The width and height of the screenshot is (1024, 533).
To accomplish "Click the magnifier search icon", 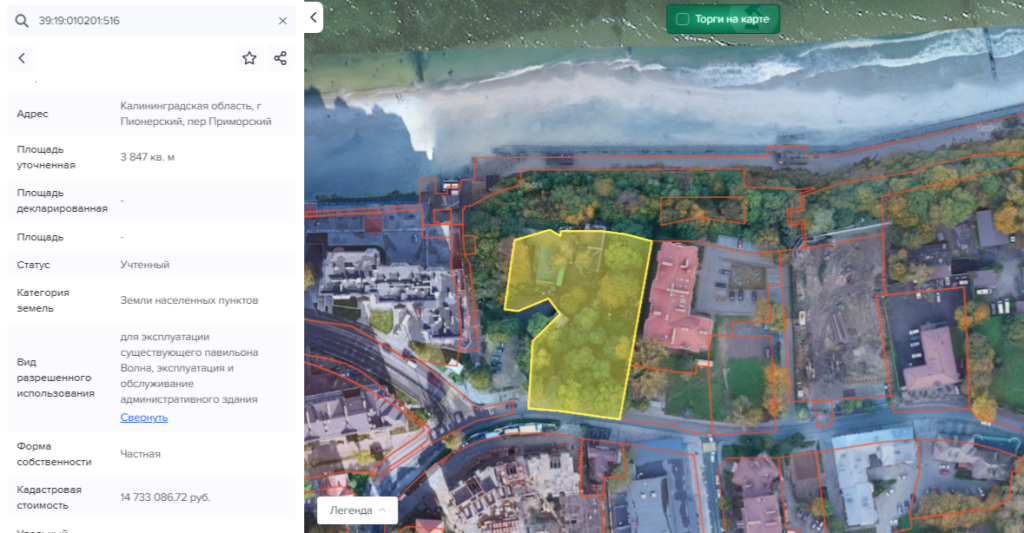I will 21,20.
